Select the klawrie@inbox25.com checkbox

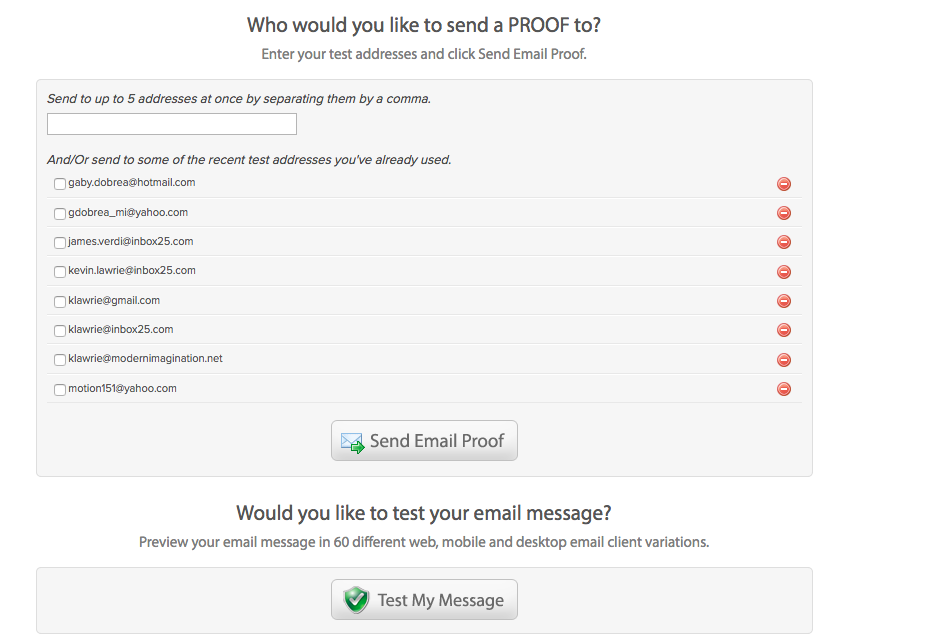[x=60, y=330]
